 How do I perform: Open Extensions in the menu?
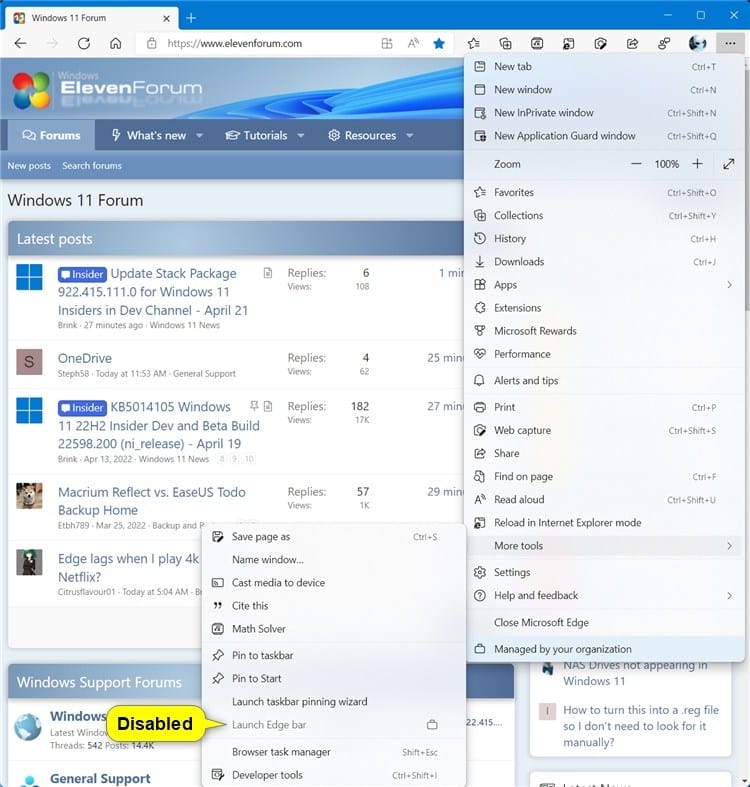coord(604,308)
